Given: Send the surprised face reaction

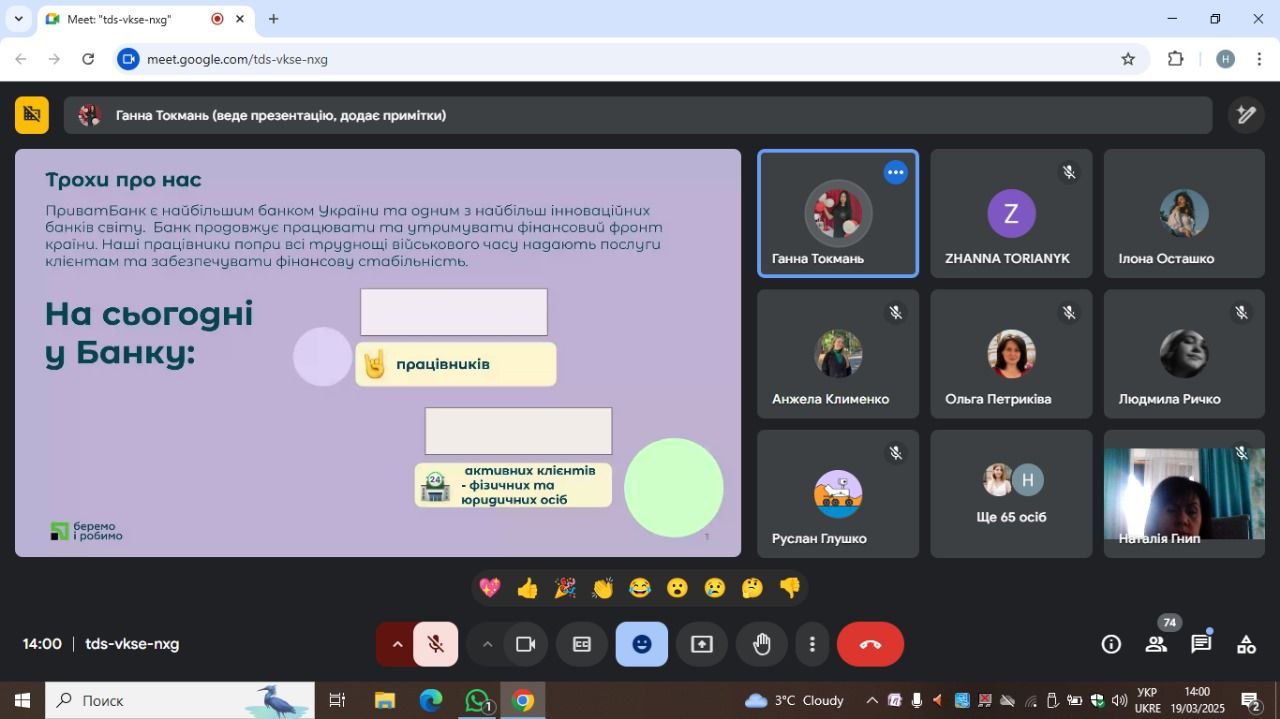Looking at the screenshot, I should (x=677, y=588).
